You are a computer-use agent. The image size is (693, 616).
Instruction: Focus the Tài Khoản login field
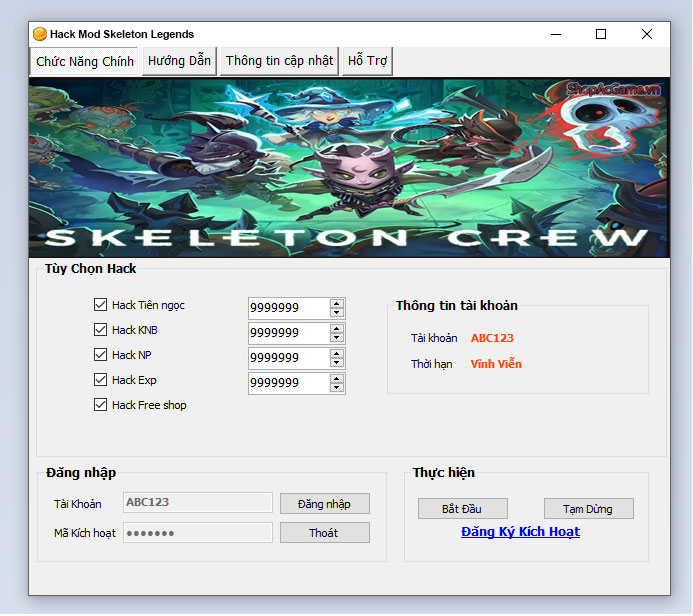click(198, 502)
